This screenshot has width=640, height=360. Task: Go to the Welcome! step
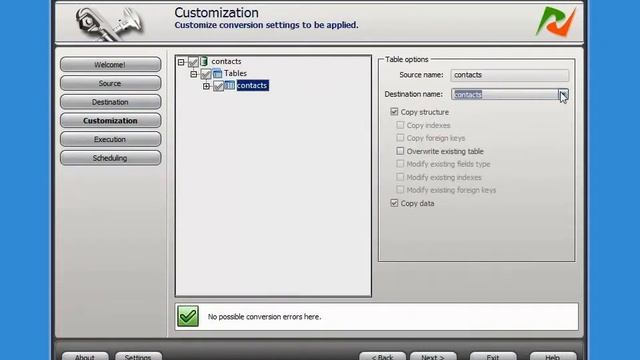tap(110, 64)
